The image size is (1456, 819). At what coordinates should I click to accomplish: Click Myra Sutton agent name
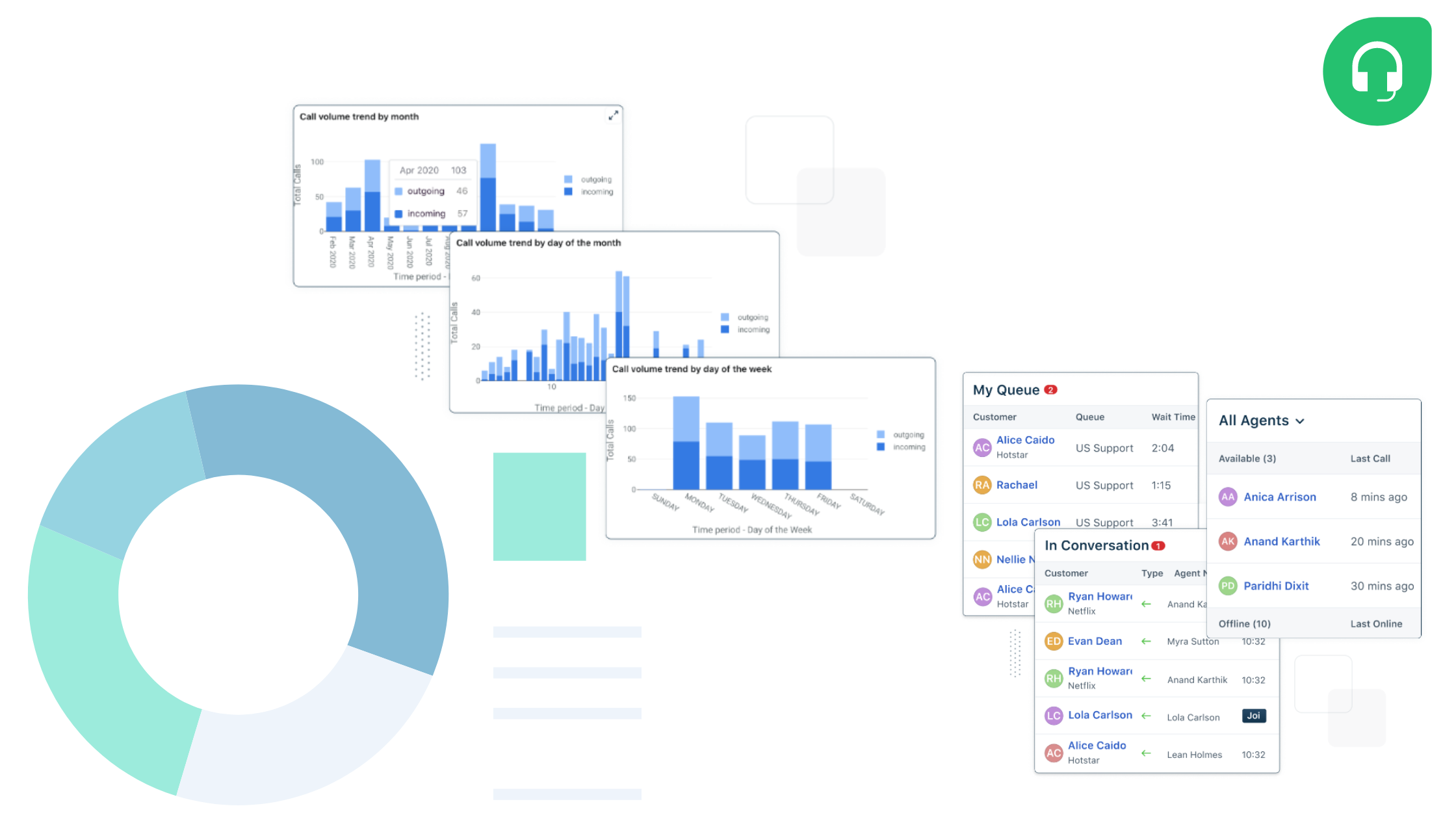[1193, 642]
